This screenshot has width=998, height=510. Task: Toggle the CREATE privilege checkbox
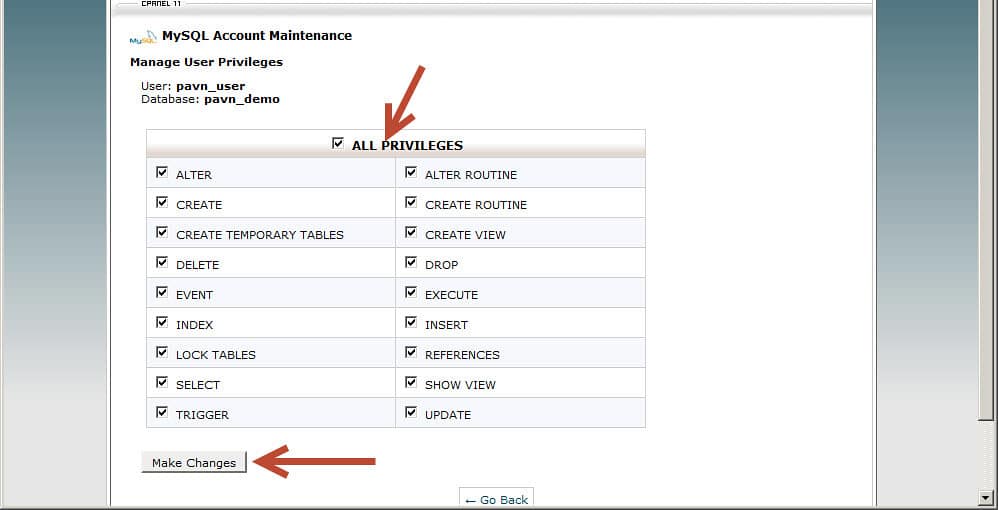click(x=162, y=203)
